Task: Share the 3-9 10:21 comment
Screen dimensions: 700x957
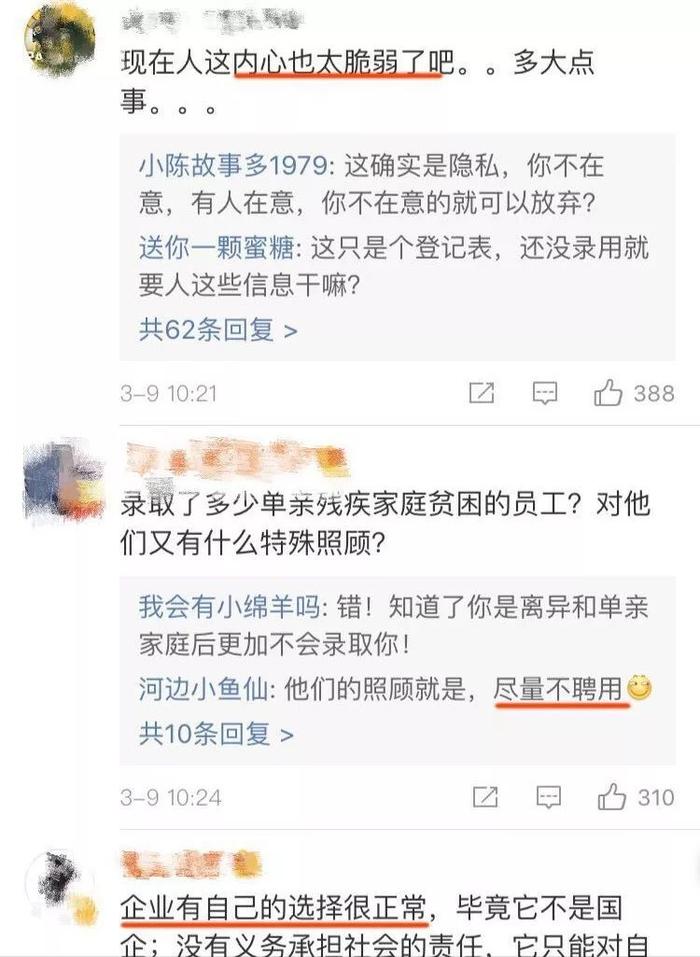Action: coord(482,392)
